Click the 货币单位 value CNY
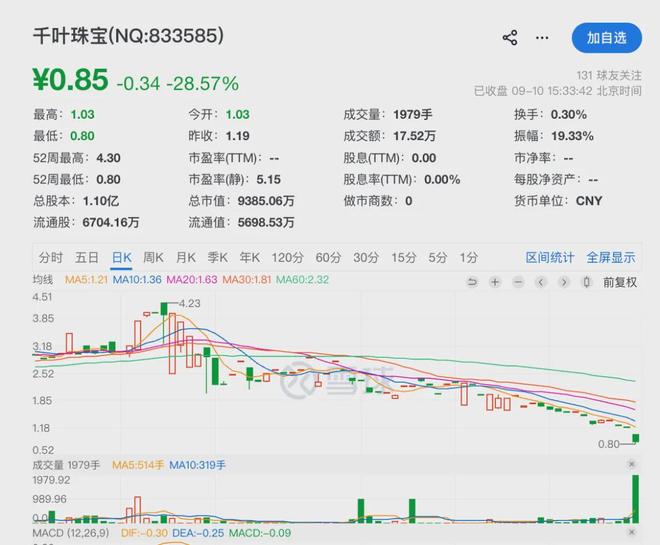660x545 pixels. pos(589,201)
